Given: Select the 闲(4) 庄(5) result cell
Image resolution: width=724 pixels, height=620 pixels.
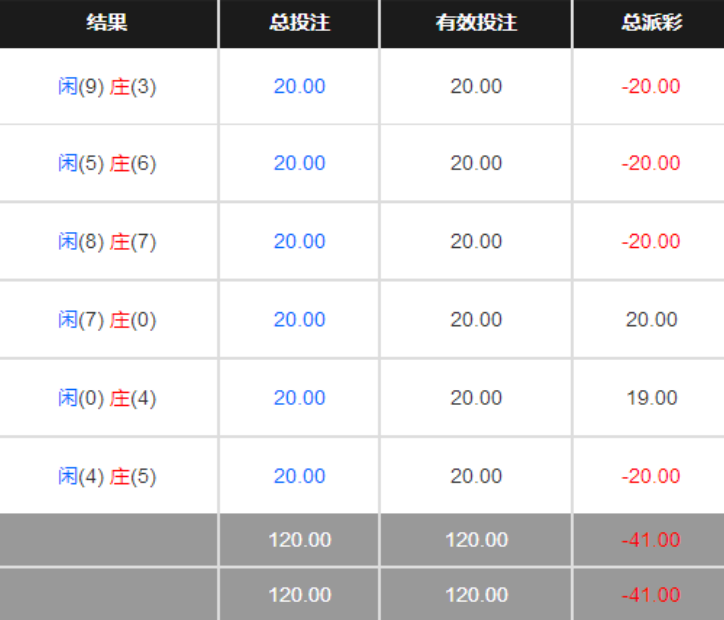Looking at the screenshot, I should 107,476.
